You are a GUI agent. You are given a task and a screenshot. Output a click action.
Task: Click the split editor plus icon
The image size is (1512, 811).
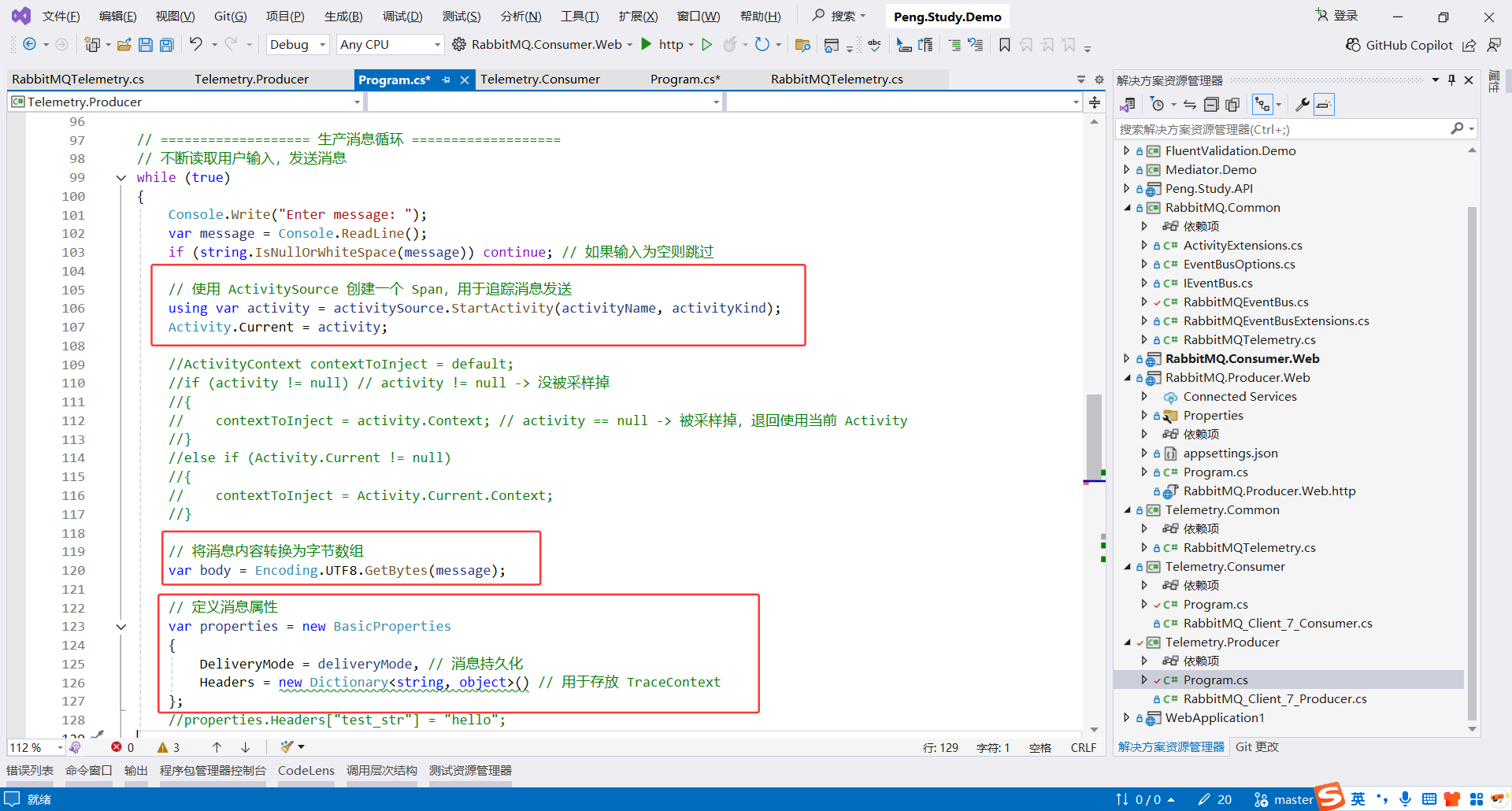1095,102
